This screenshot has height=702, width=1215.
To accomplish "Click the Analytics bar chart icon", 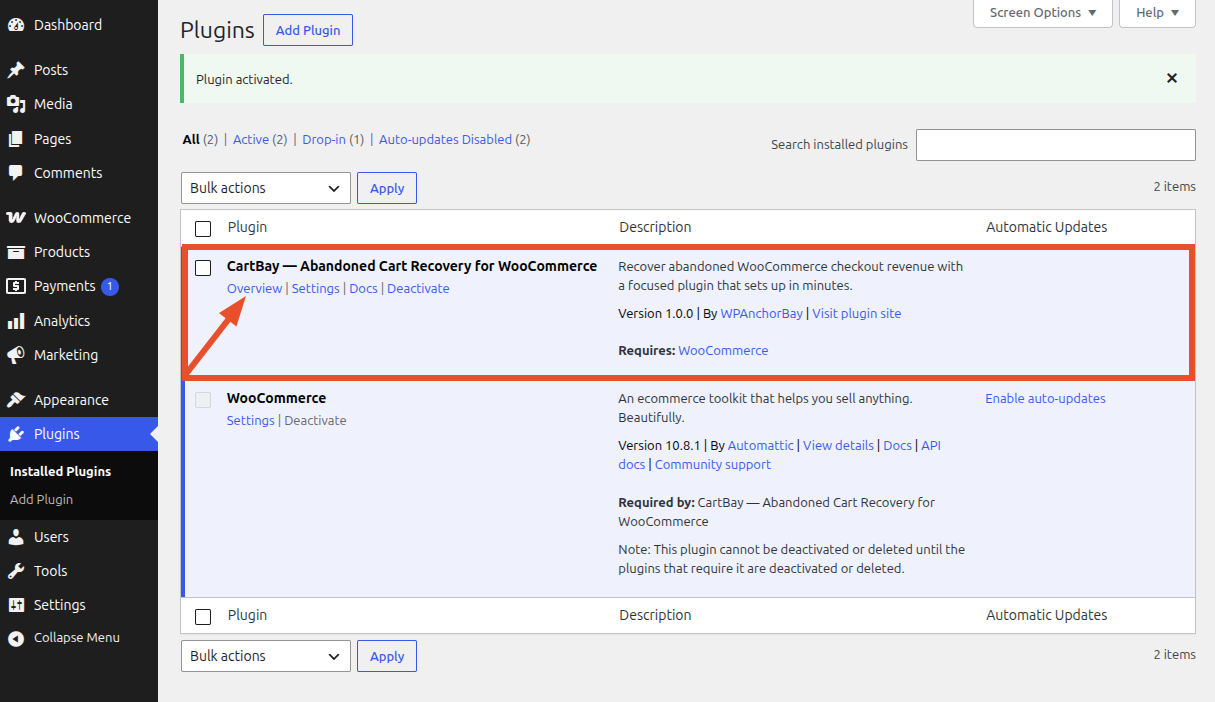I will coord(16,321).
